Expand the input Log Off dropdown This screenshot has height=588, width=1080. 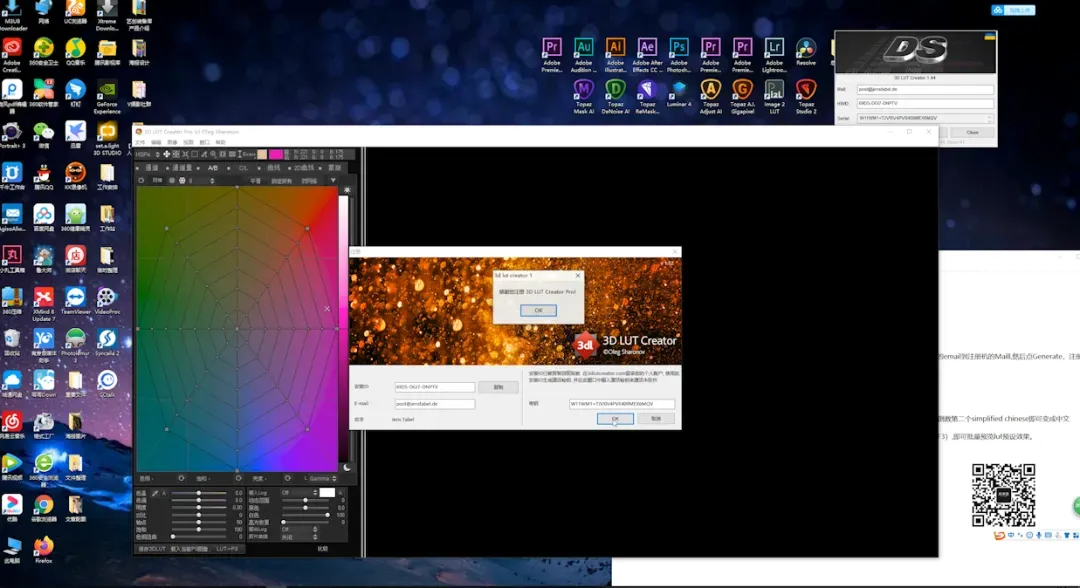299,492
